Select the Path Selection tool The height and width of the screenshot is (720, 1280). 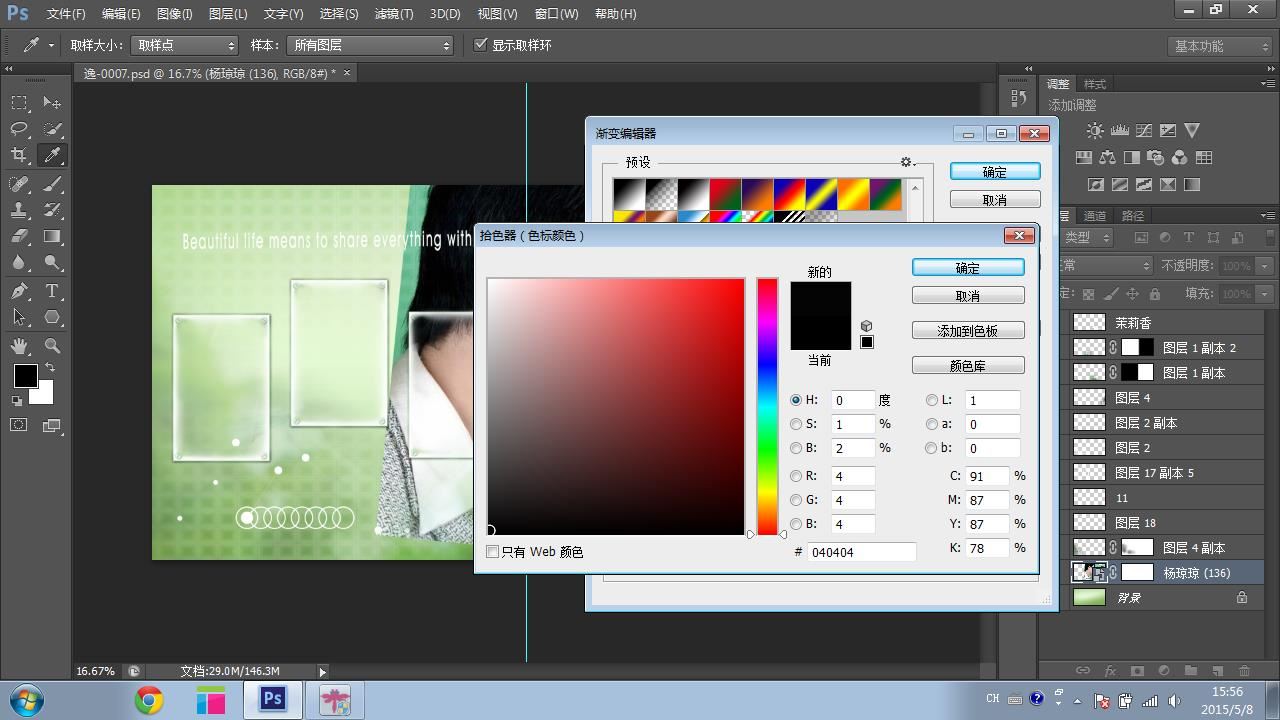pyautogui.click(x=19, y=317)
